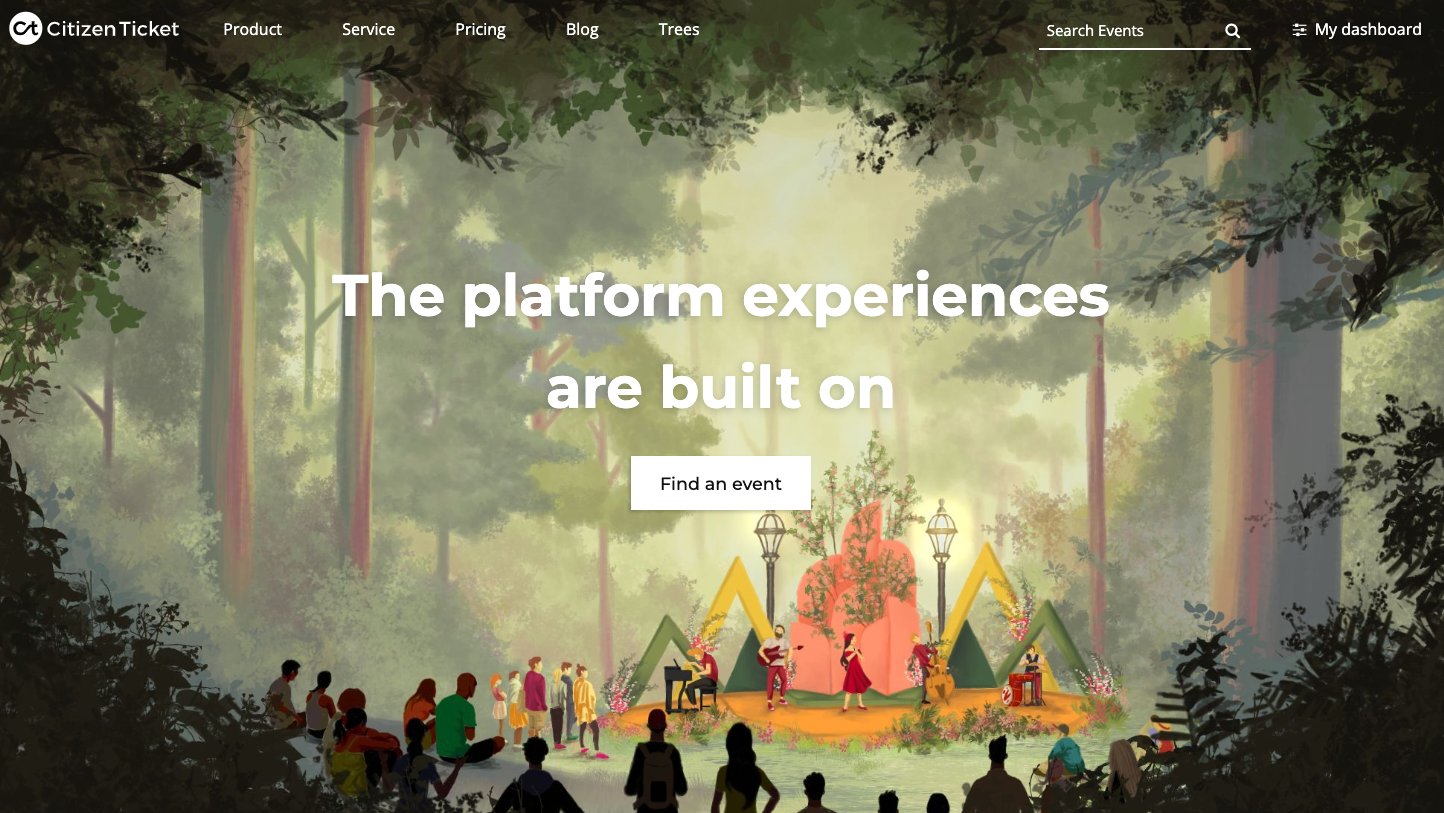Open the Service menu item
The height and width of the screenshot is (813, 1444).
click(368, 29)
